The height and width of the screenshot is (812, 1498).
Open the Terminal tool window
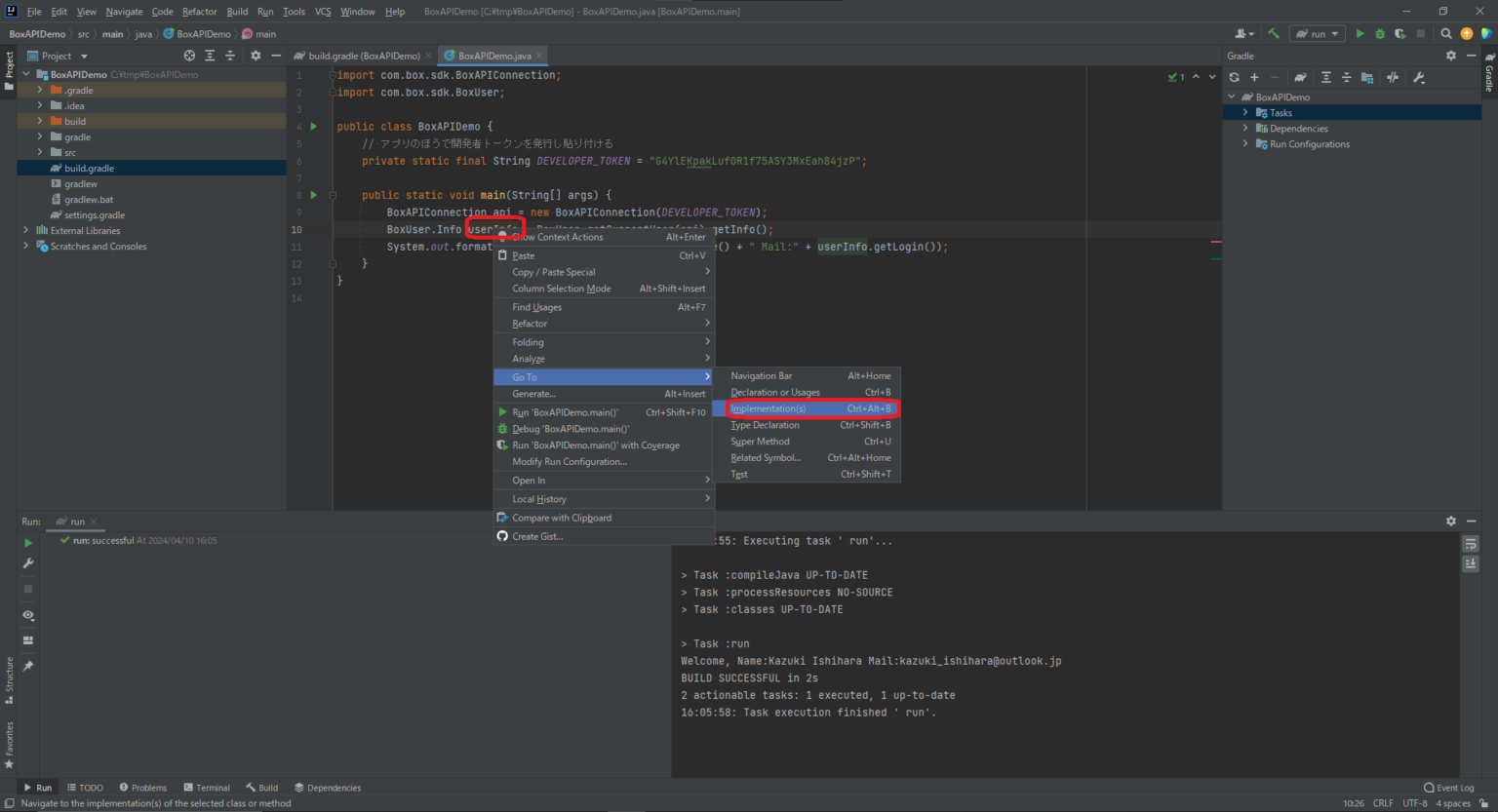click(x=206, y=787)
